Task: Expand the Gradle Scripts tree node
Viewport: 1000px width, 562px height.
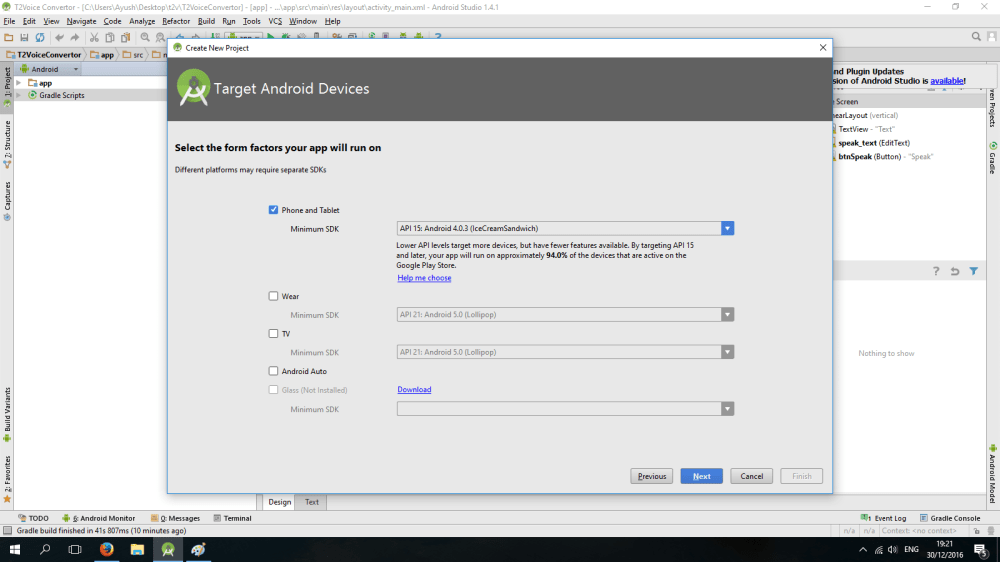Action: (x=19, y=95)
